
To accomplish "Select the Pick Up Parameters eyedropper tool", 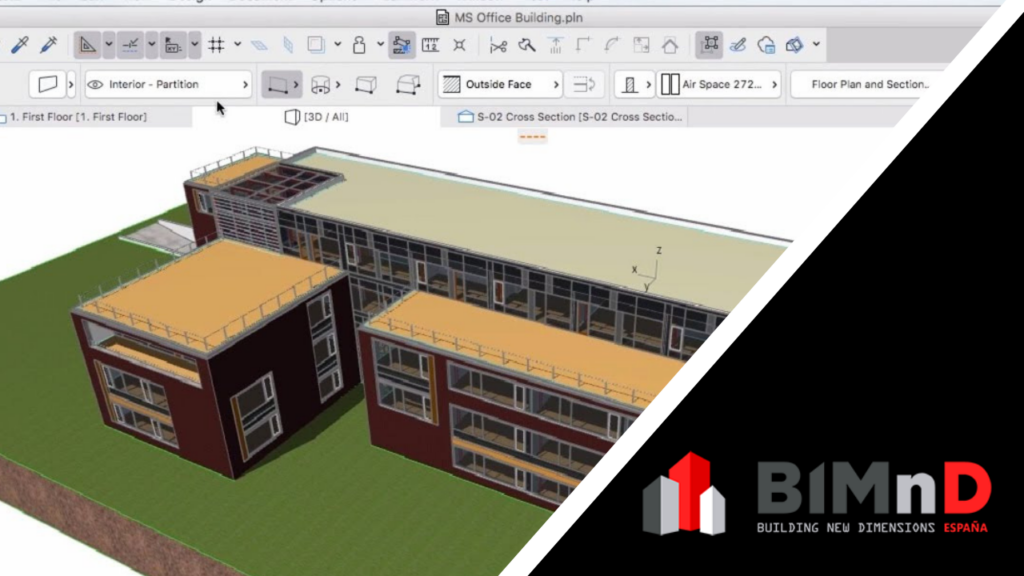I will tap(19, 45).
